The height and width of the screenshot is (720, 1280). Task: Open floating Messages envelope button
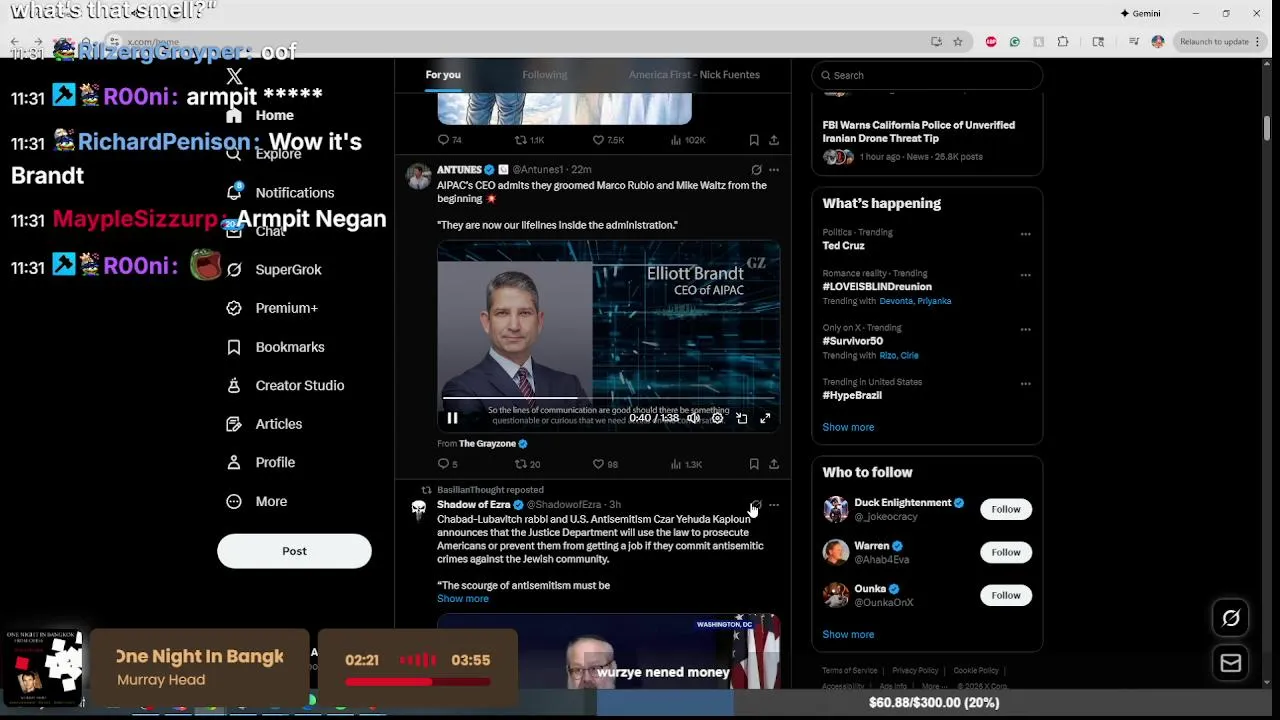coord(1231,663)
